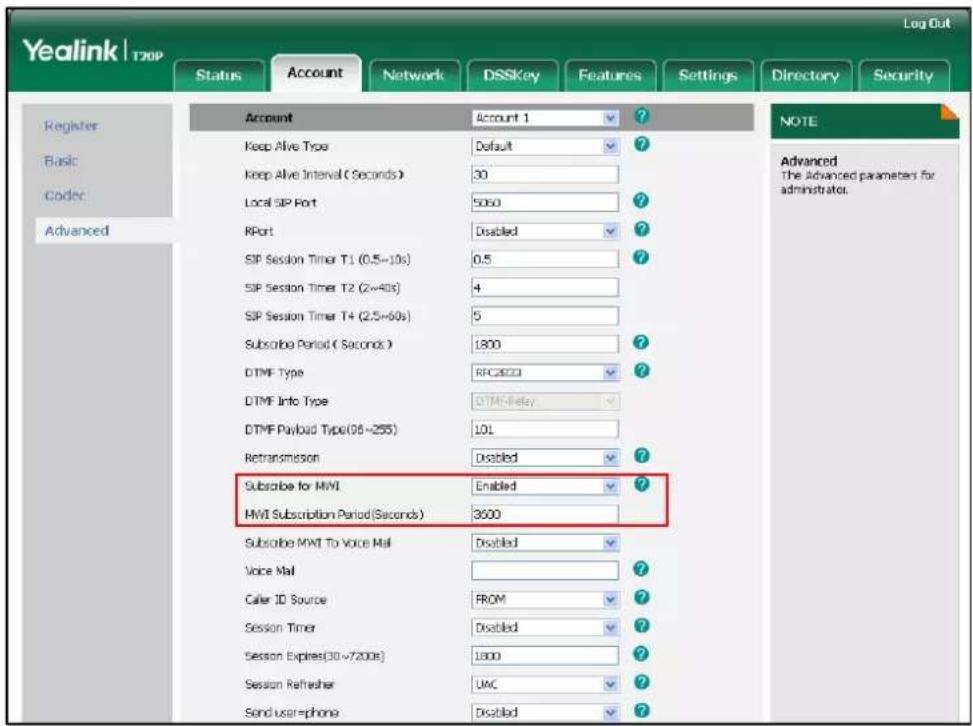Open the Security tab
Screen dimensions: 973x726
pos(904,76)
